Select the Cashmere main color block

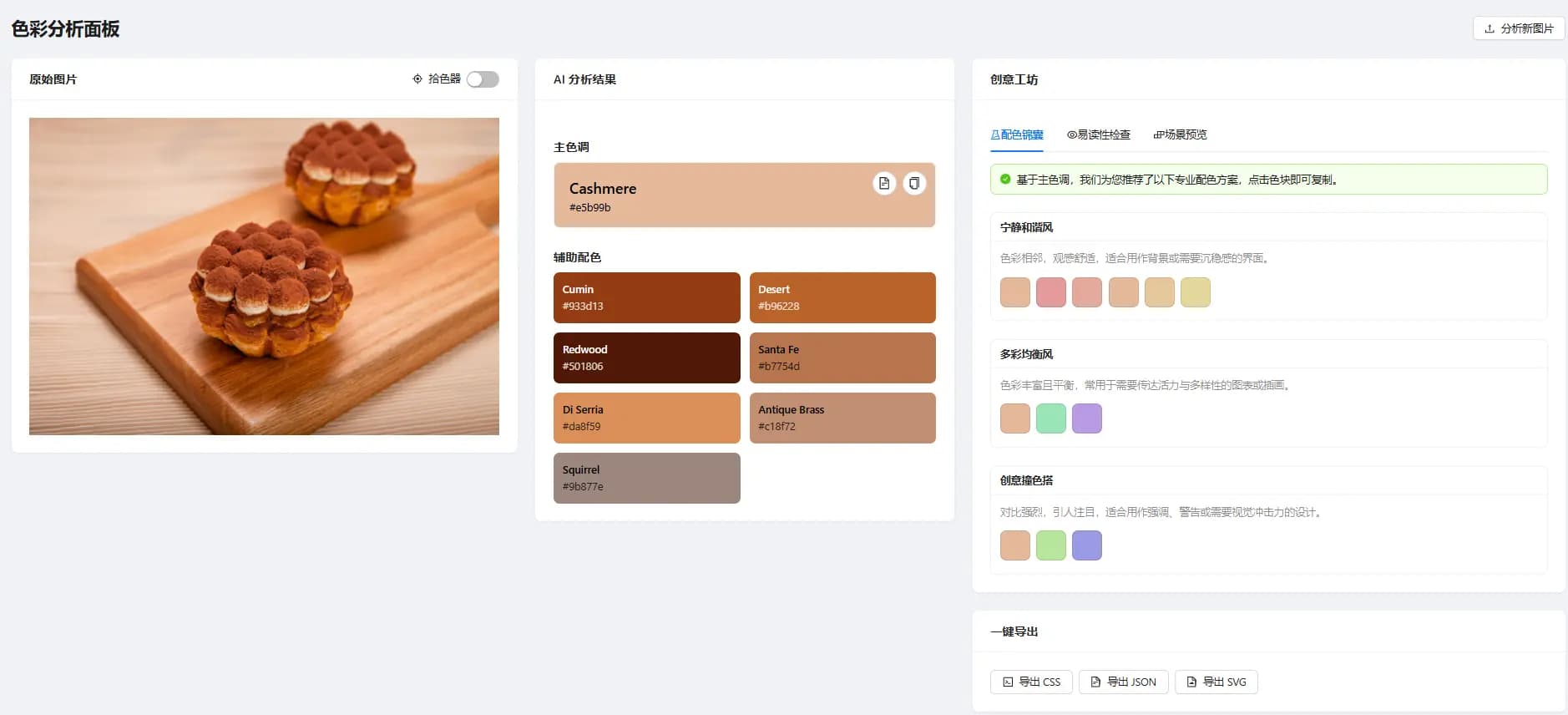click(x=744, y=195)
